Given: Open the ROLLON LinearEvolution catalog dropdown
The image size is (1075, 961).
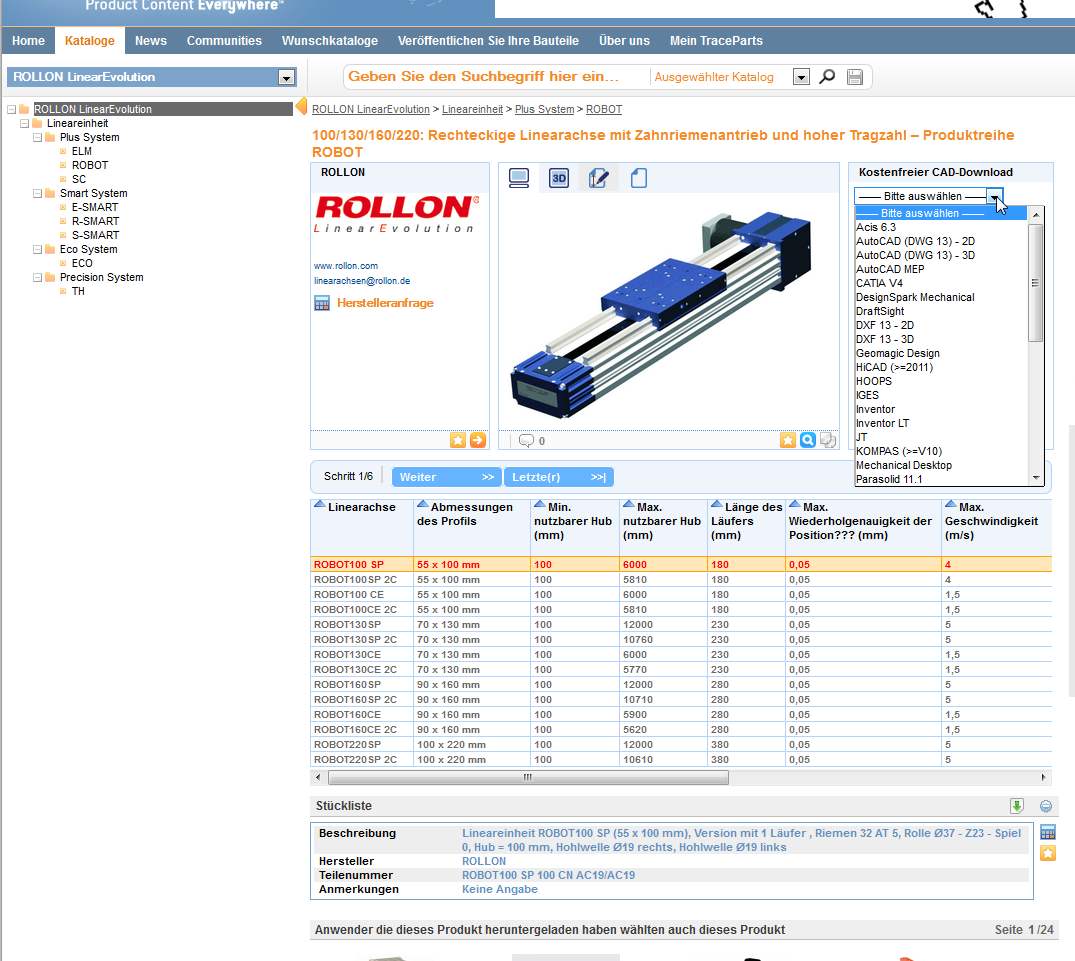Looking at the screenshot, I should tap(287, 77).
